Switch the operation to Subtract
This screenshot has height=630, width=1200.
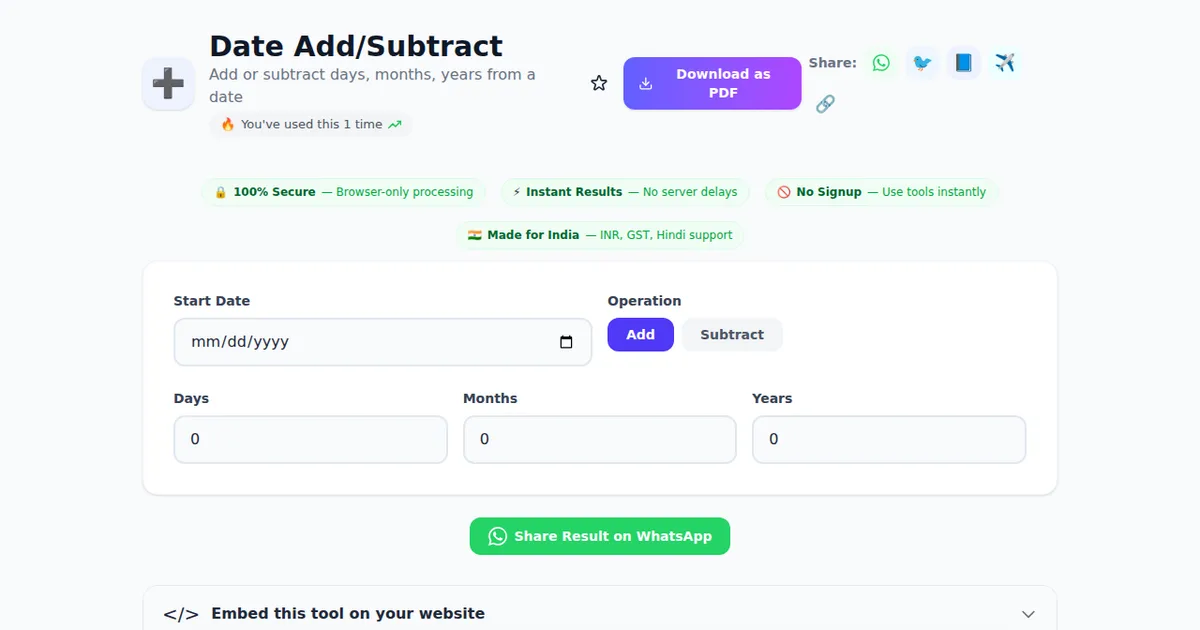tap(732, 335)
